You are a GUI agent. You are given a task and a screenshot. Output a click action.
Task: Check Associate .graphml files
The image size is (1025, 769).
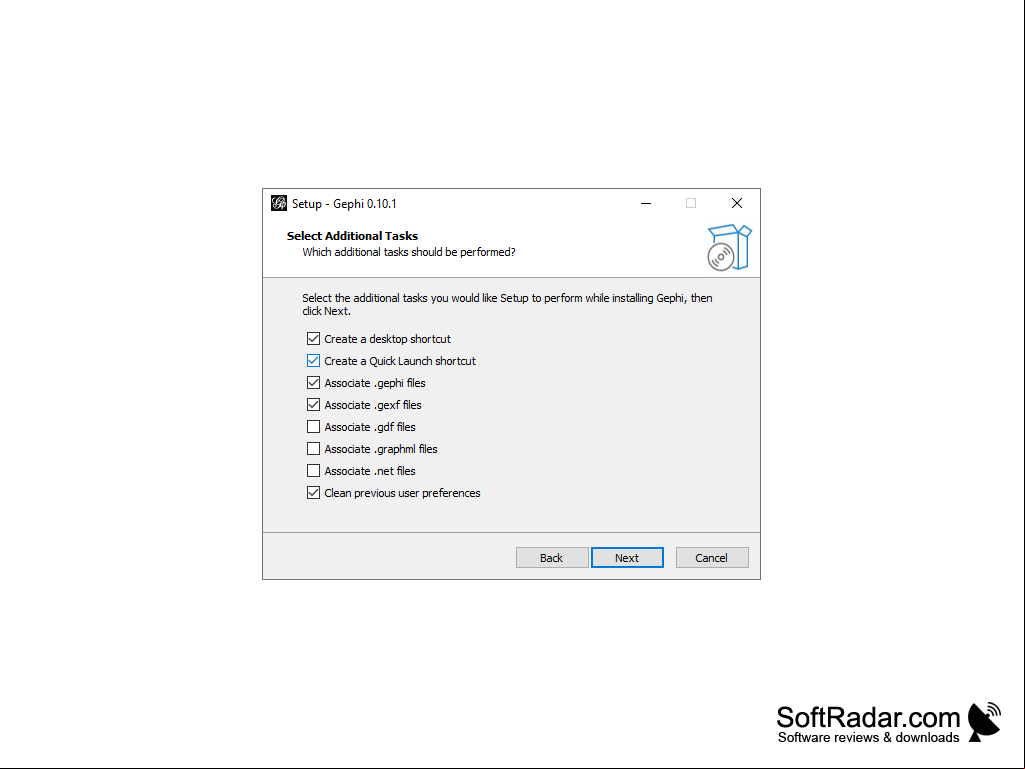pyautogui.click(x=313, y=449)
